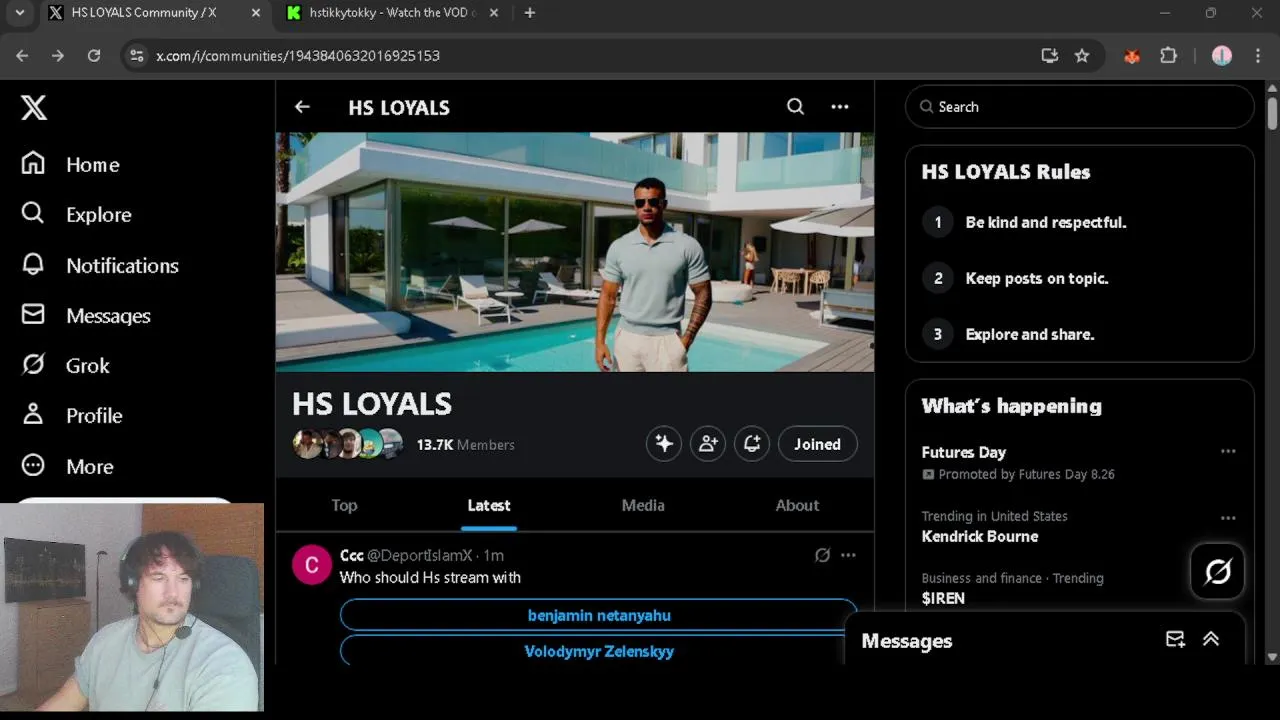1280x720 pixels.
Task: Open the 13.7K Members list
Action: point(465,445)
